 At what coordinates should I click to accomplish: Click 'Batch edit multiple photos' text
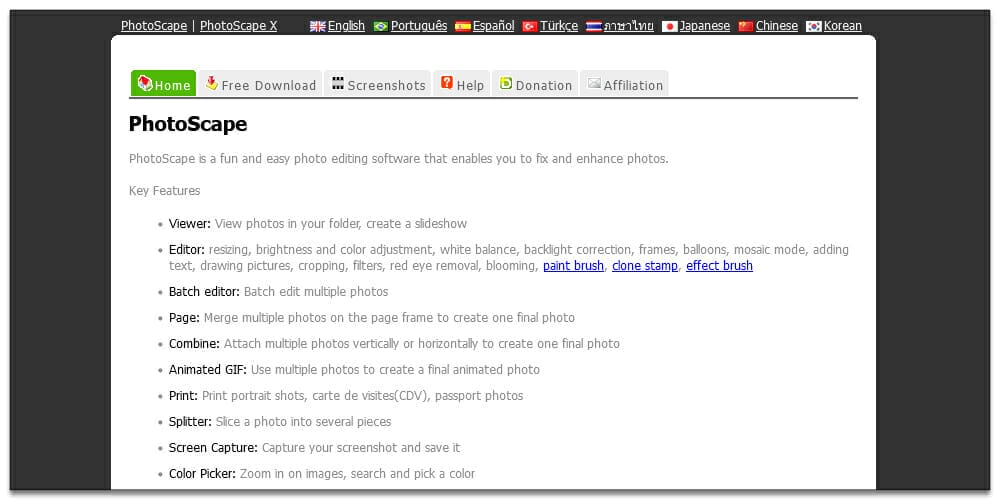point(316,292)
